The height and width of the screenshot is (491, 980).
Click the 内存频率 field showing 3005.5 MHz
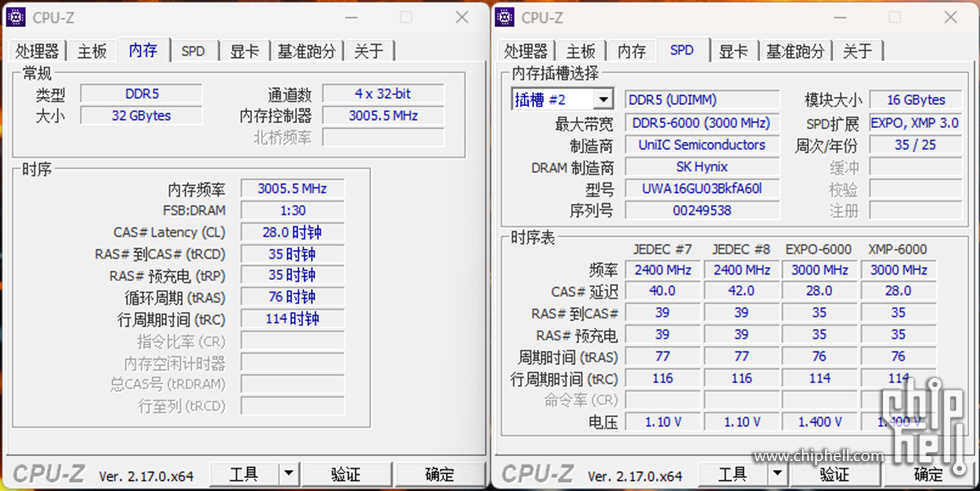tap(291, 188)
